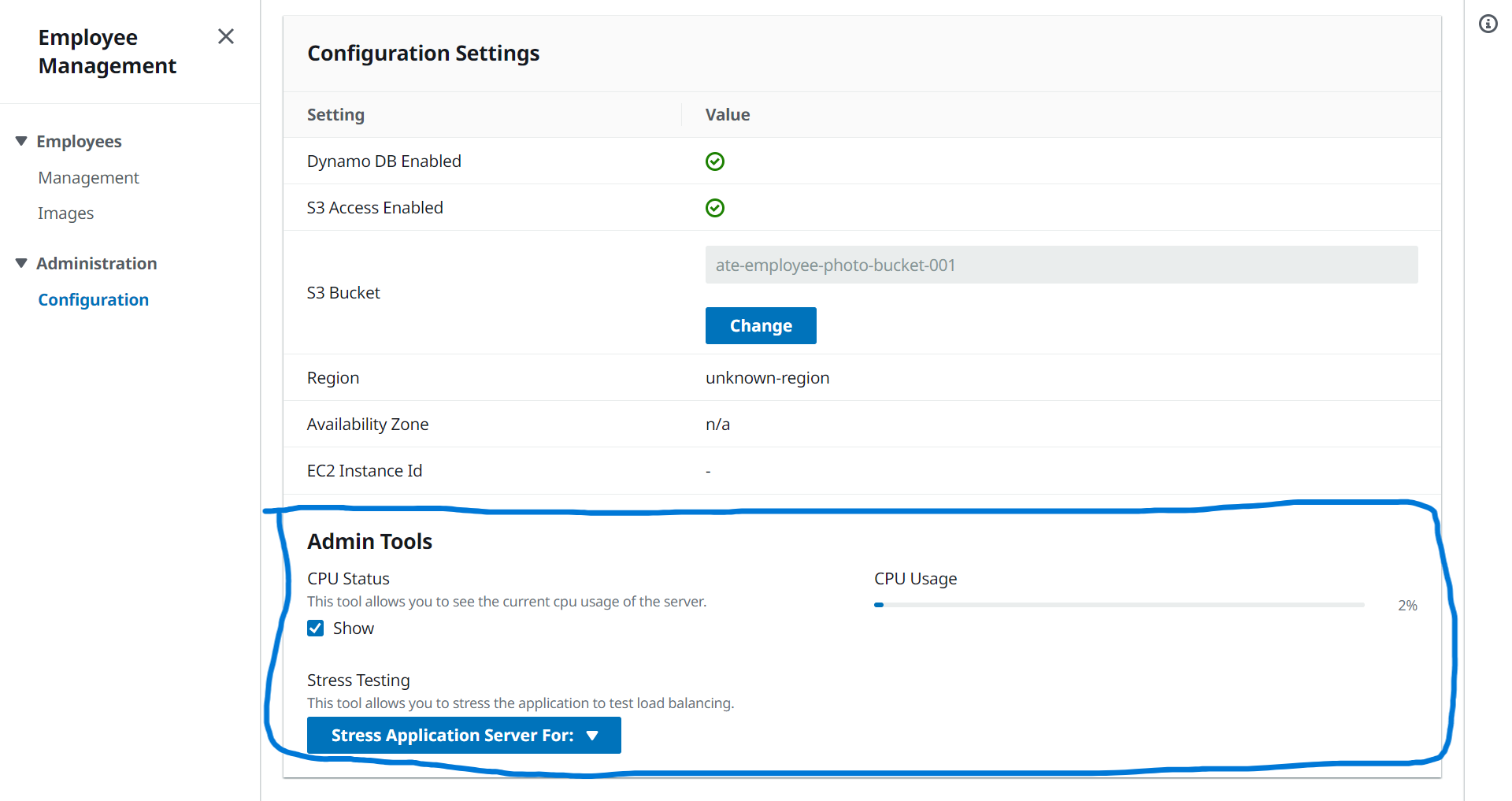The height and width of the screenshot is (801, 1512).
Task: Select Configuration under Administration
Action: click(x=93, y=299)
